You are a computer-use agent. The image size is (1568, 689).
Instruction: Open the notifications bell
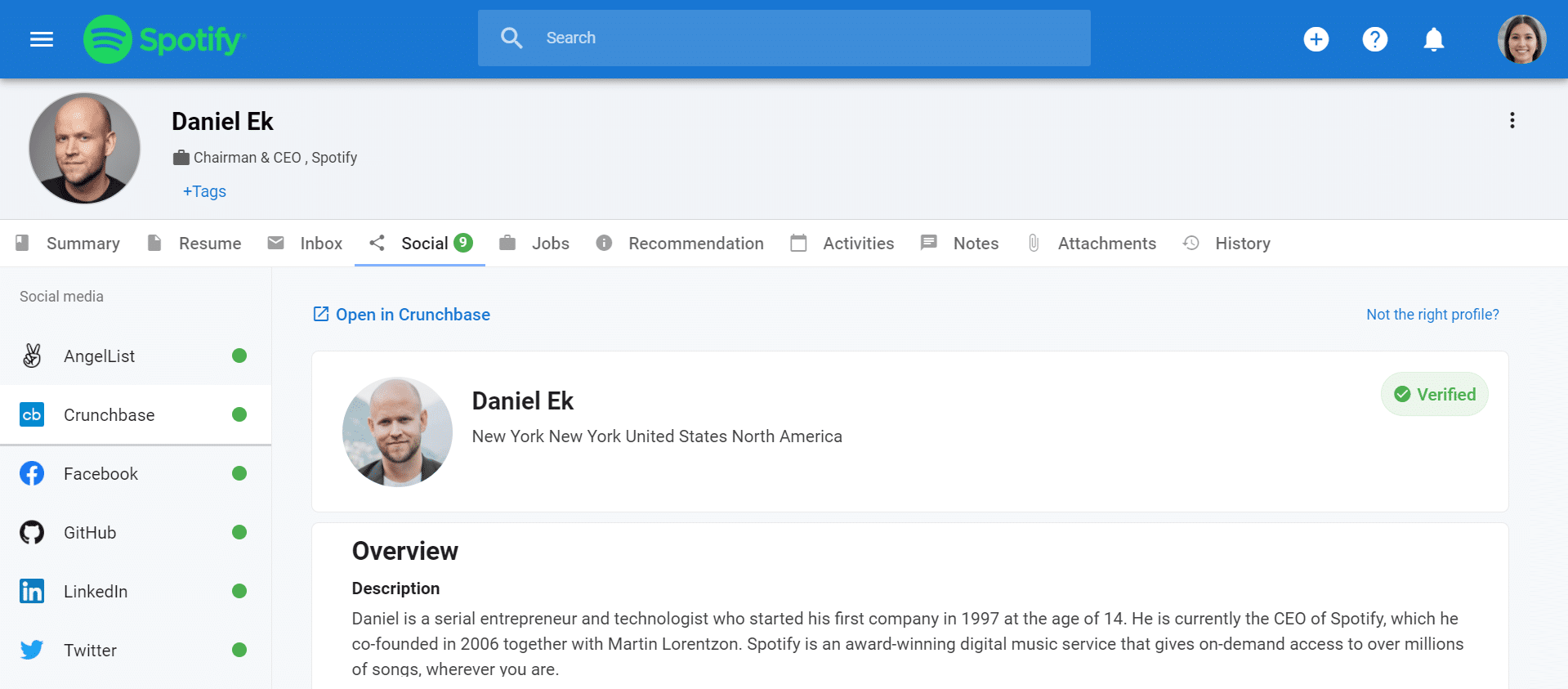(1433, 39)
